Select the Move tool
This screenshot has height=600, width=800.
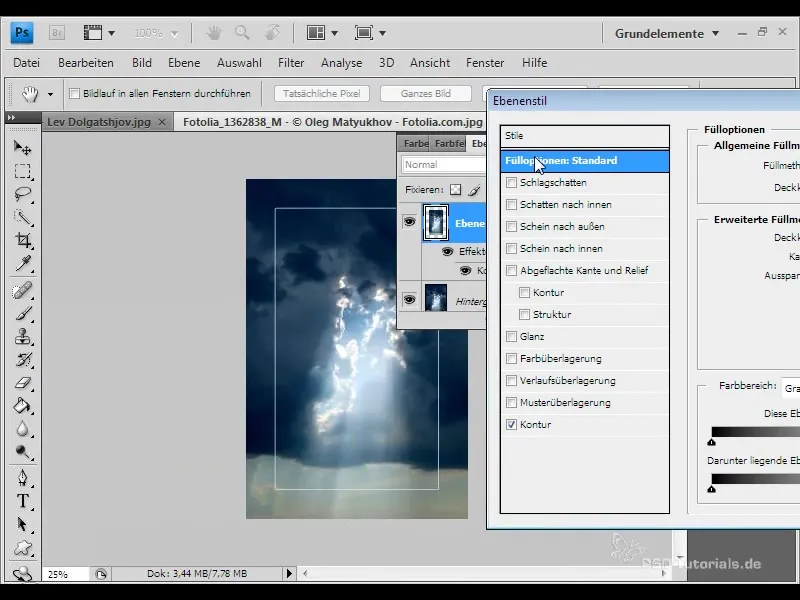click(22, 147)
